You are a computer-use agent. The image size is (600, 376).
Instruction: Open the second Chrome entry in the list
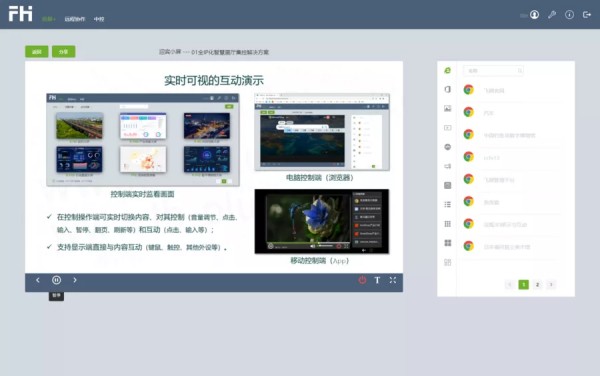[x=512, y=112]
